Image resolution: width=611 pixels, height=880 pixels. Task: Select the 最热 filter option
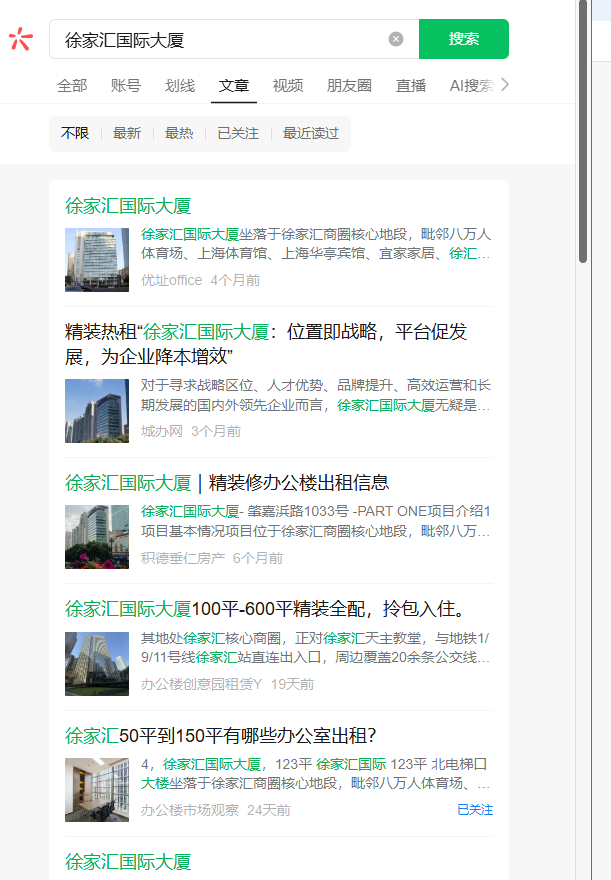tap(179, 133)
